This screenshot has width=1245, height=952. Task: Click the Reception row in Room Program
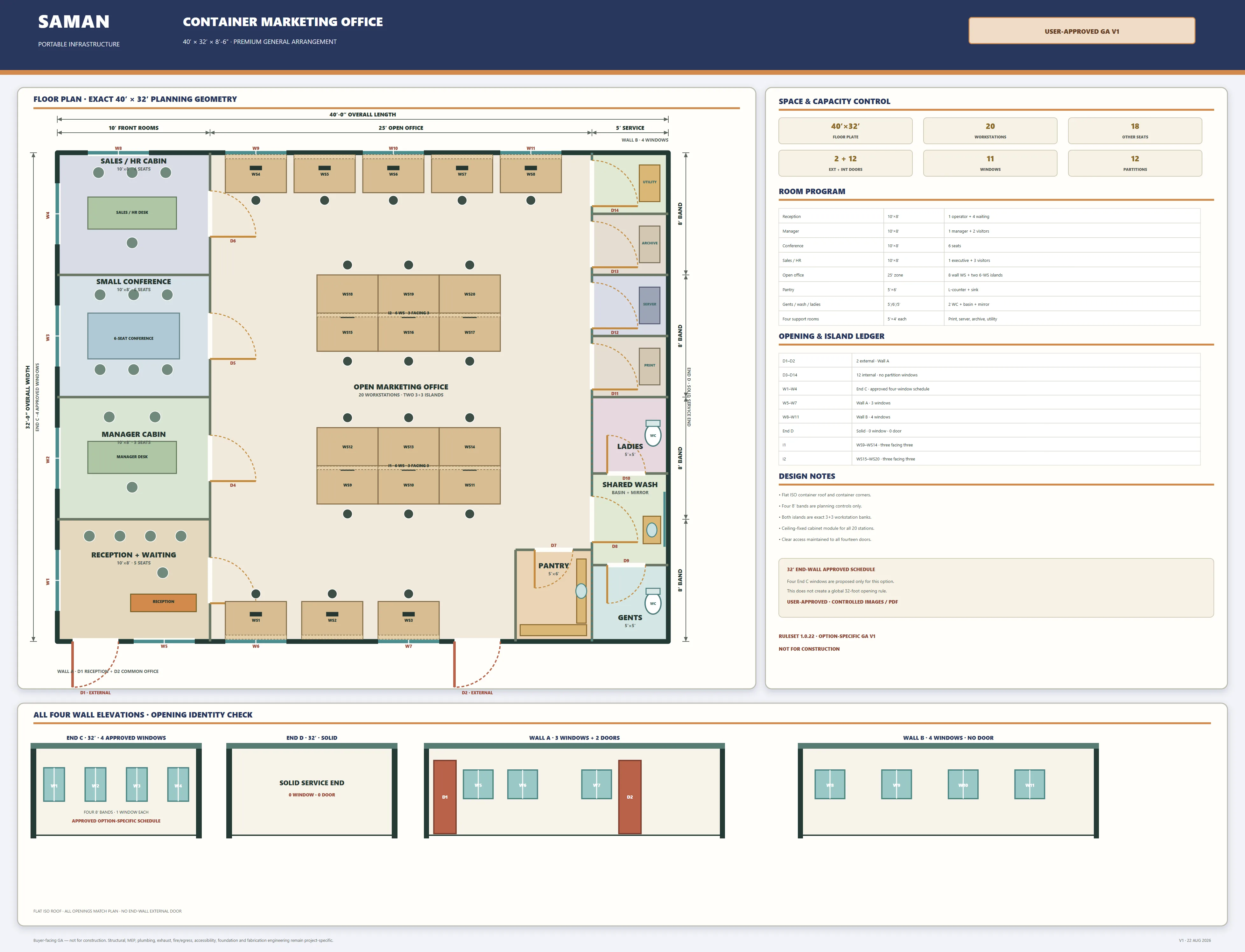click(x=989, y=216)
